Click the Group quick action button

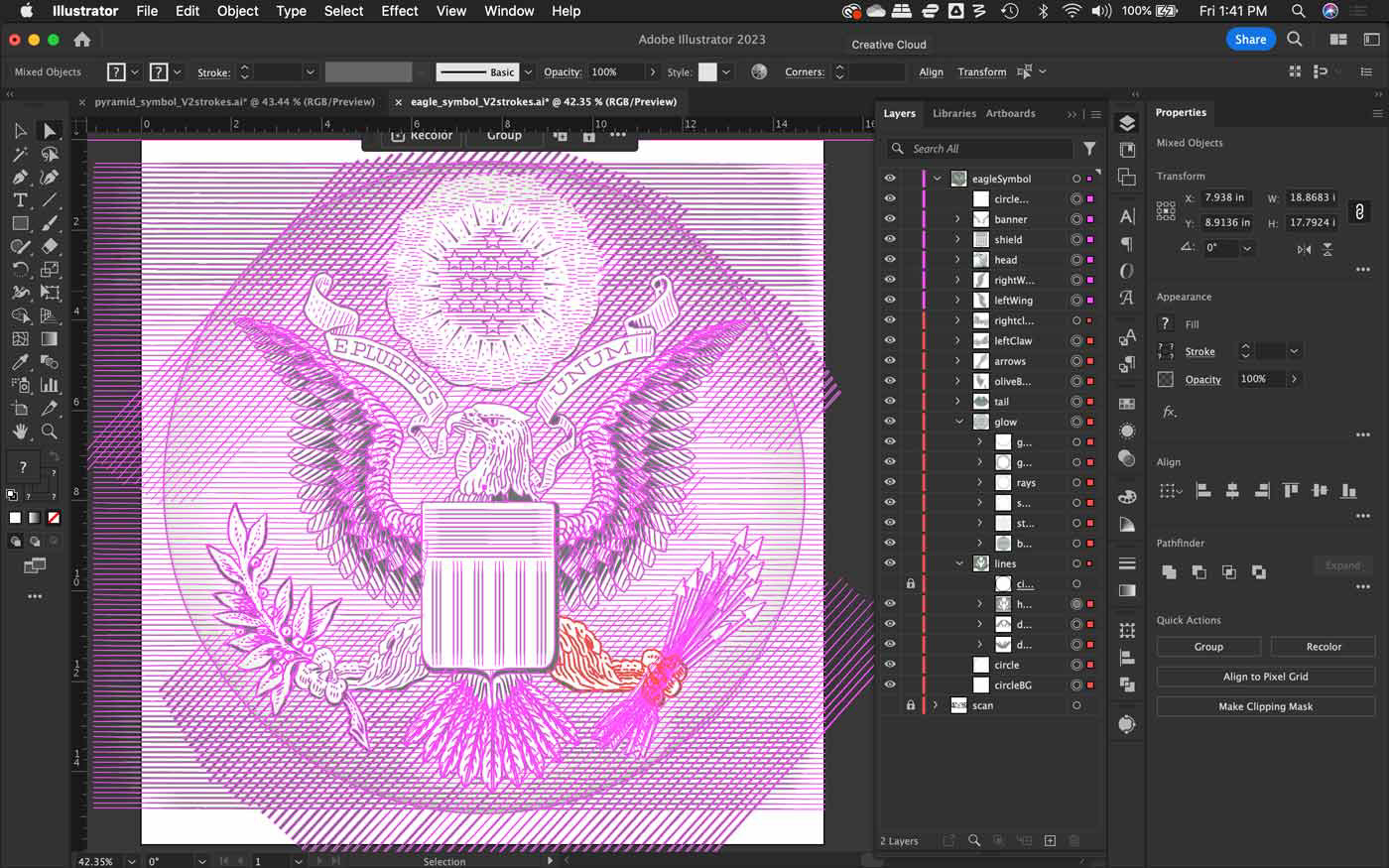tap(1208, 647)
